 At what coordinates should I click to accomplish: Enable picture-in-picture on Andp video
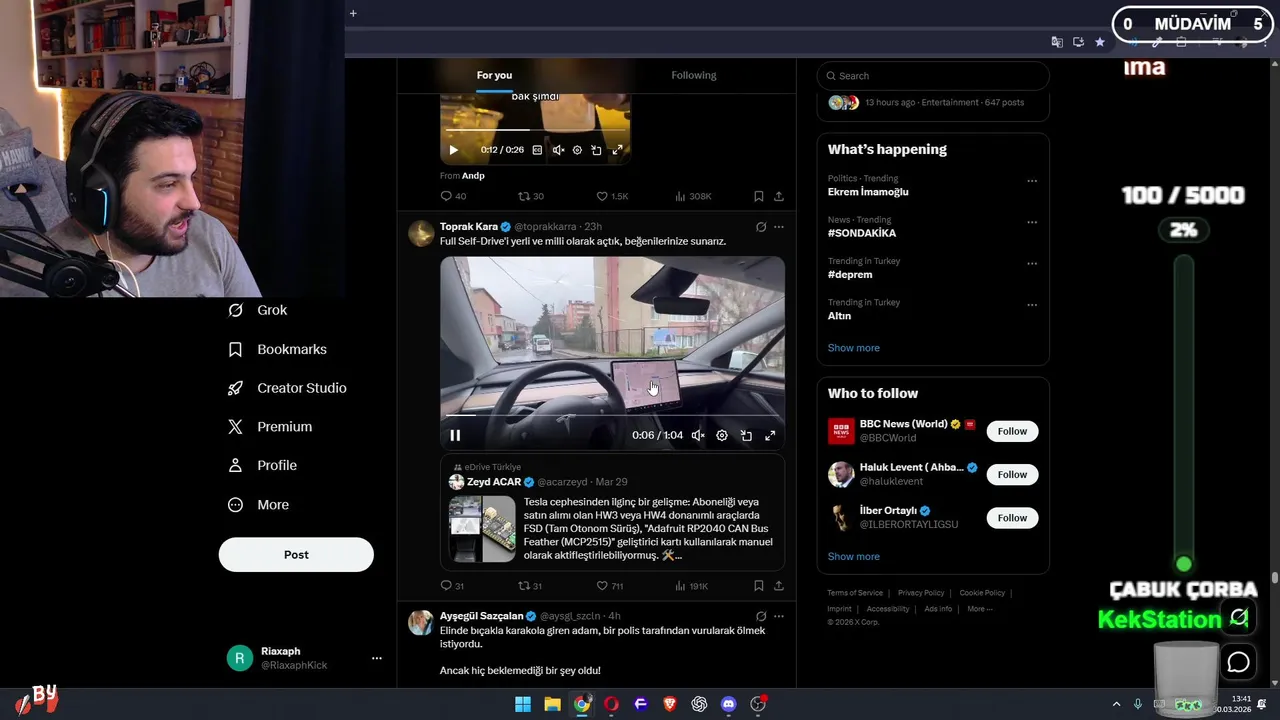[x=596, y=150]
